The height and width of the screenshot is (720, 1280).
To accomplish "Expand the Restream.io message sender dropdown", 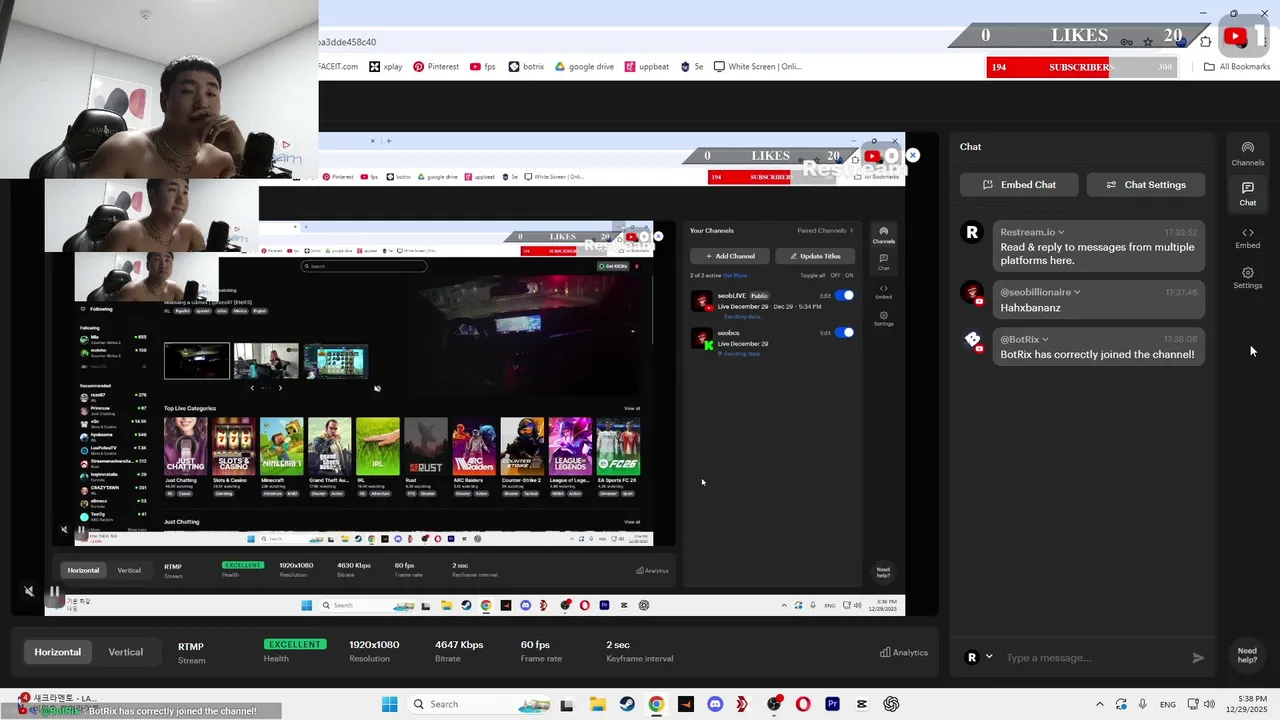I will pos(1061,232).
